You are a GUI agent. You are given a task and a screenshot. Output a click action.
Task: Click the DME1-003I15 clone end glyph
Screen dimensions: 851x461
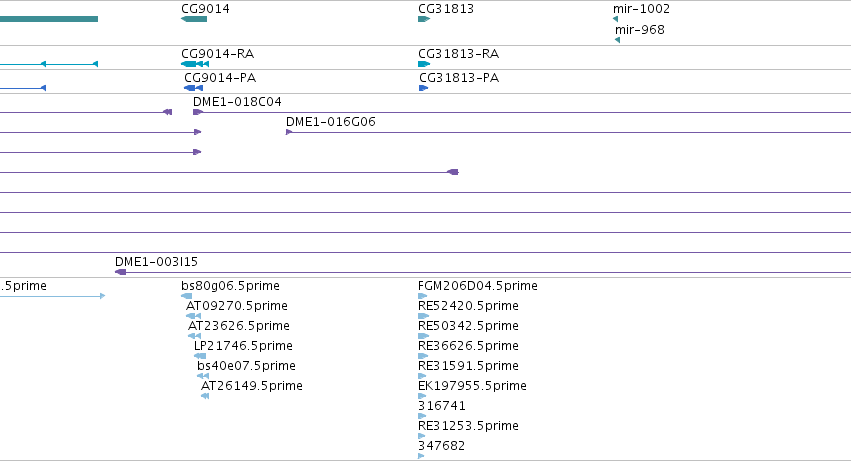click(120, 272)
